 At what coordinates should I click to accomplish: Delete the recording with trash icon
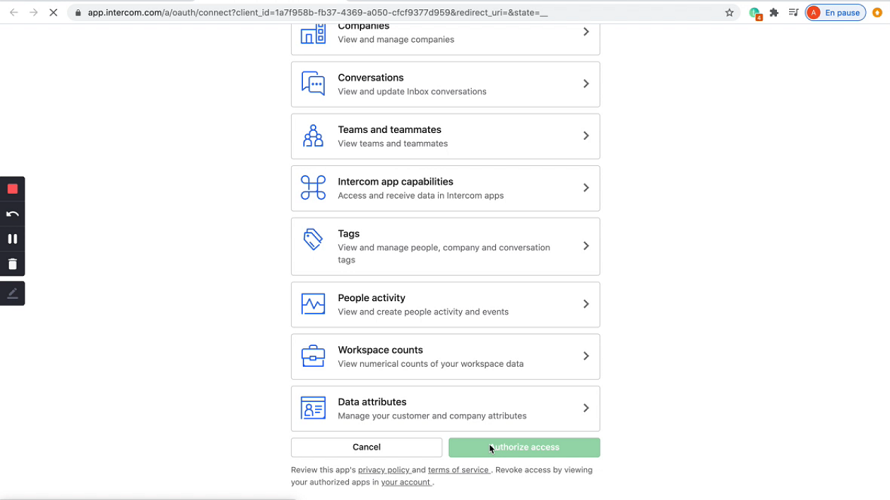[x=12, y=264]
